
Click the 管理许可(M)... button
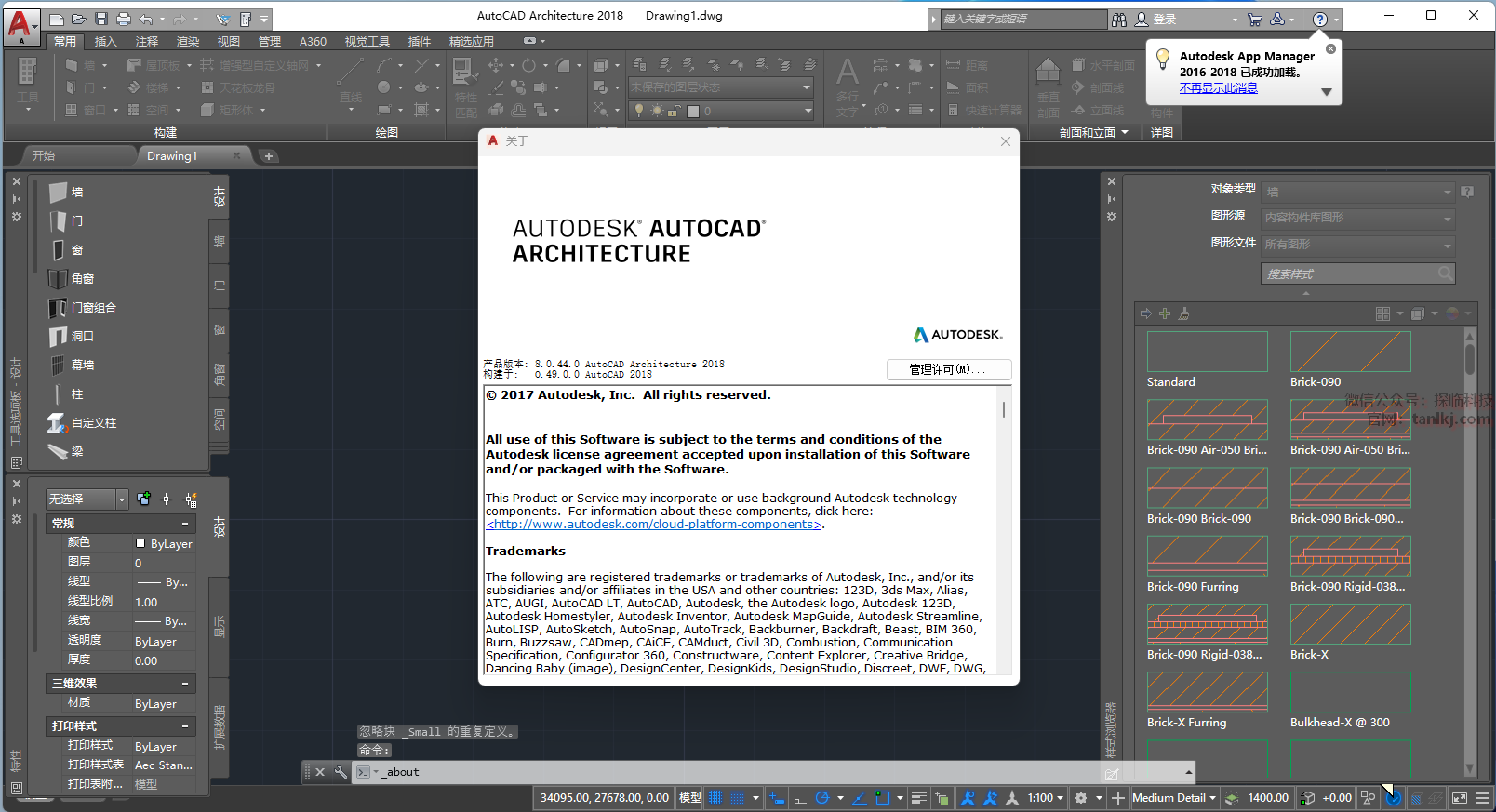(948, 369)
